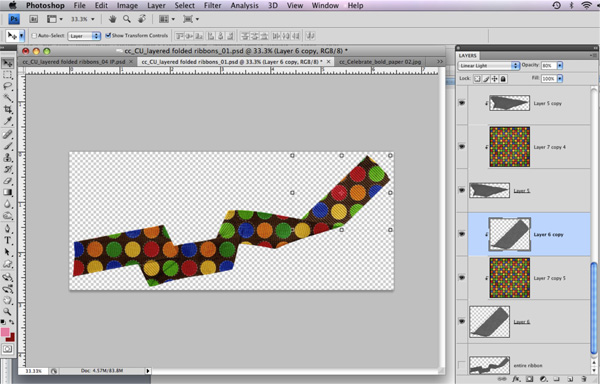The height and width of the screenshot is (384, 600).
Task: Select the Zoom tool in the toolbox
Action: pyautogui.click(x=8, y=312)
